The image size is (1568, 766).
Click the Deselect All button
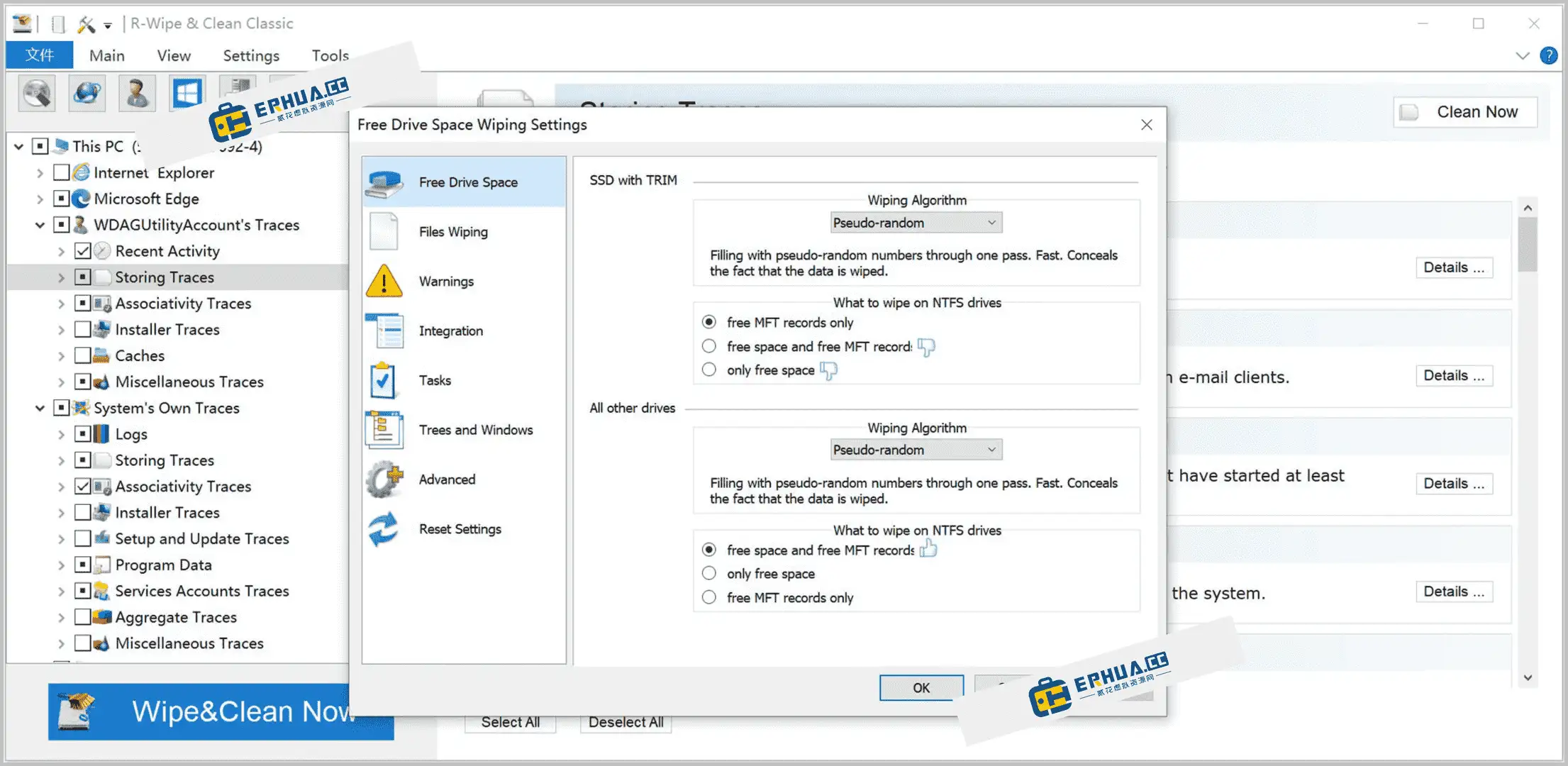625,722
